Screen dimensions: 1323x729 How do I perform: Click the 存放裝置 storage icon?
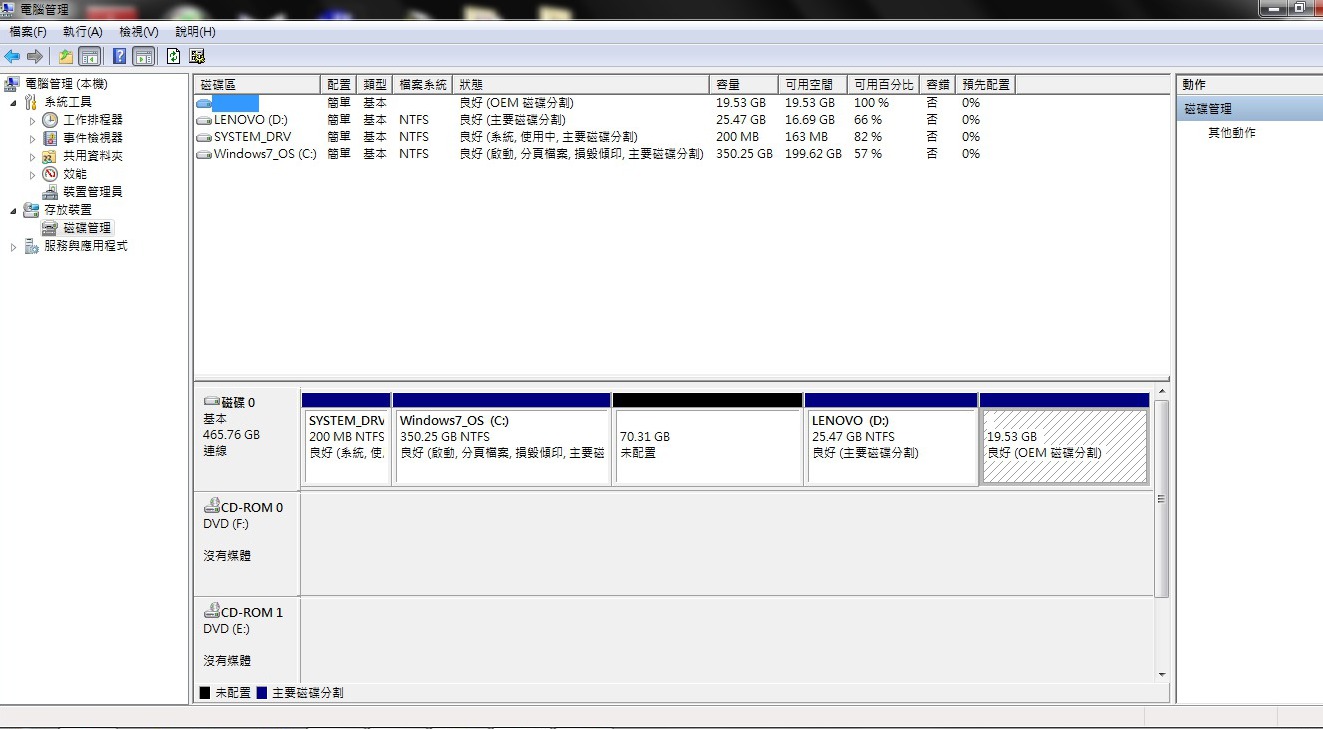click(31, 210)
